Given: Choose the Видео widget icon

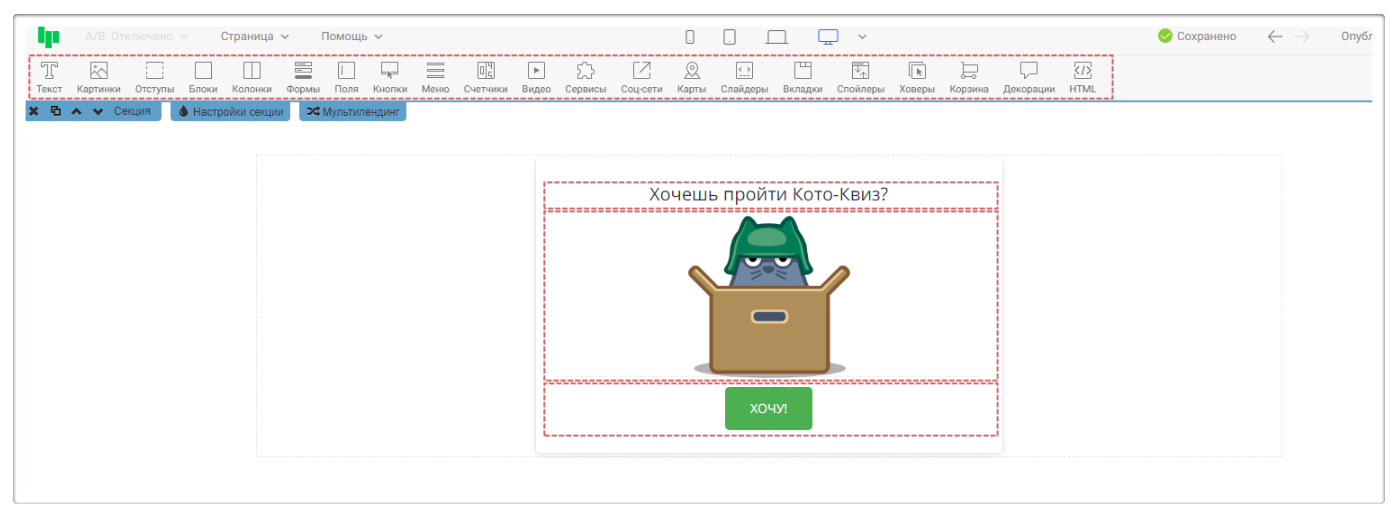Looking at the screenshot, I should pos(536,71).
